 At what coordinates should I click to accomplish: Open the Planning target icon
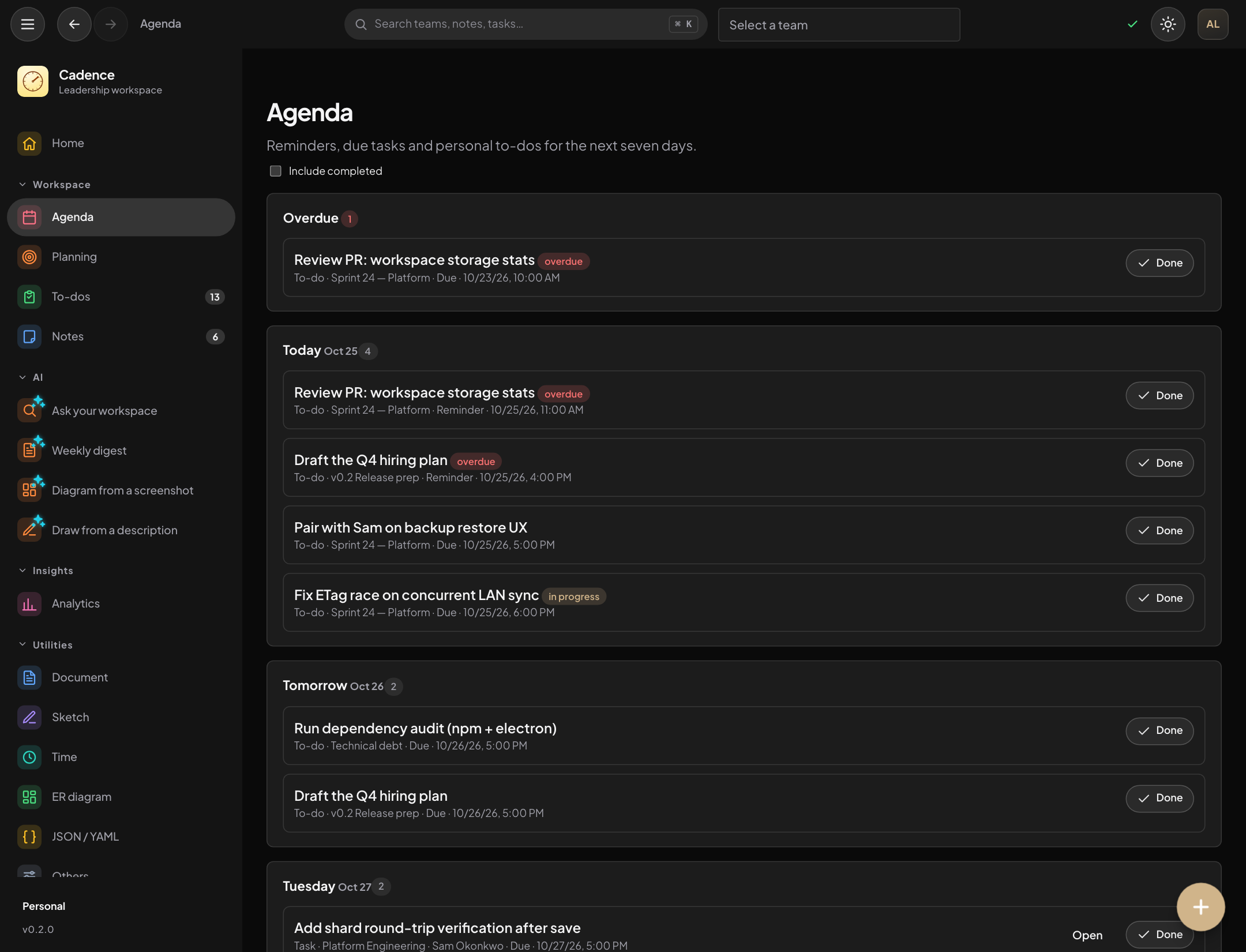[x=29, y=257]
